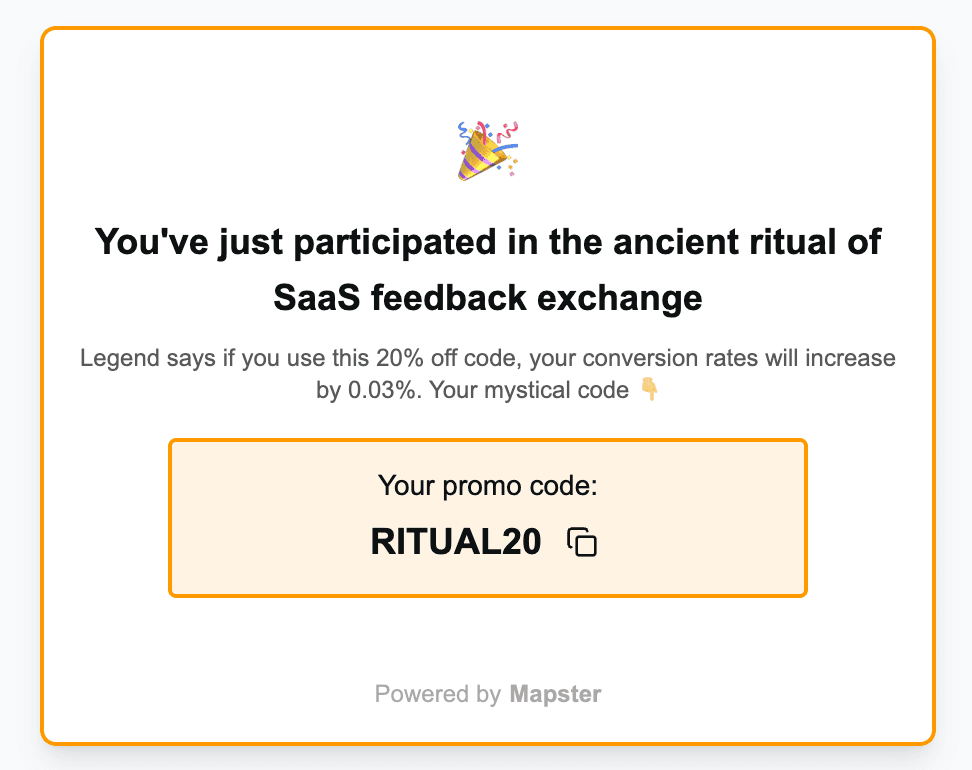Select the RITUAL20 promo code text
Viewport: 972px width, 770px height.
(x=456, y=541)
